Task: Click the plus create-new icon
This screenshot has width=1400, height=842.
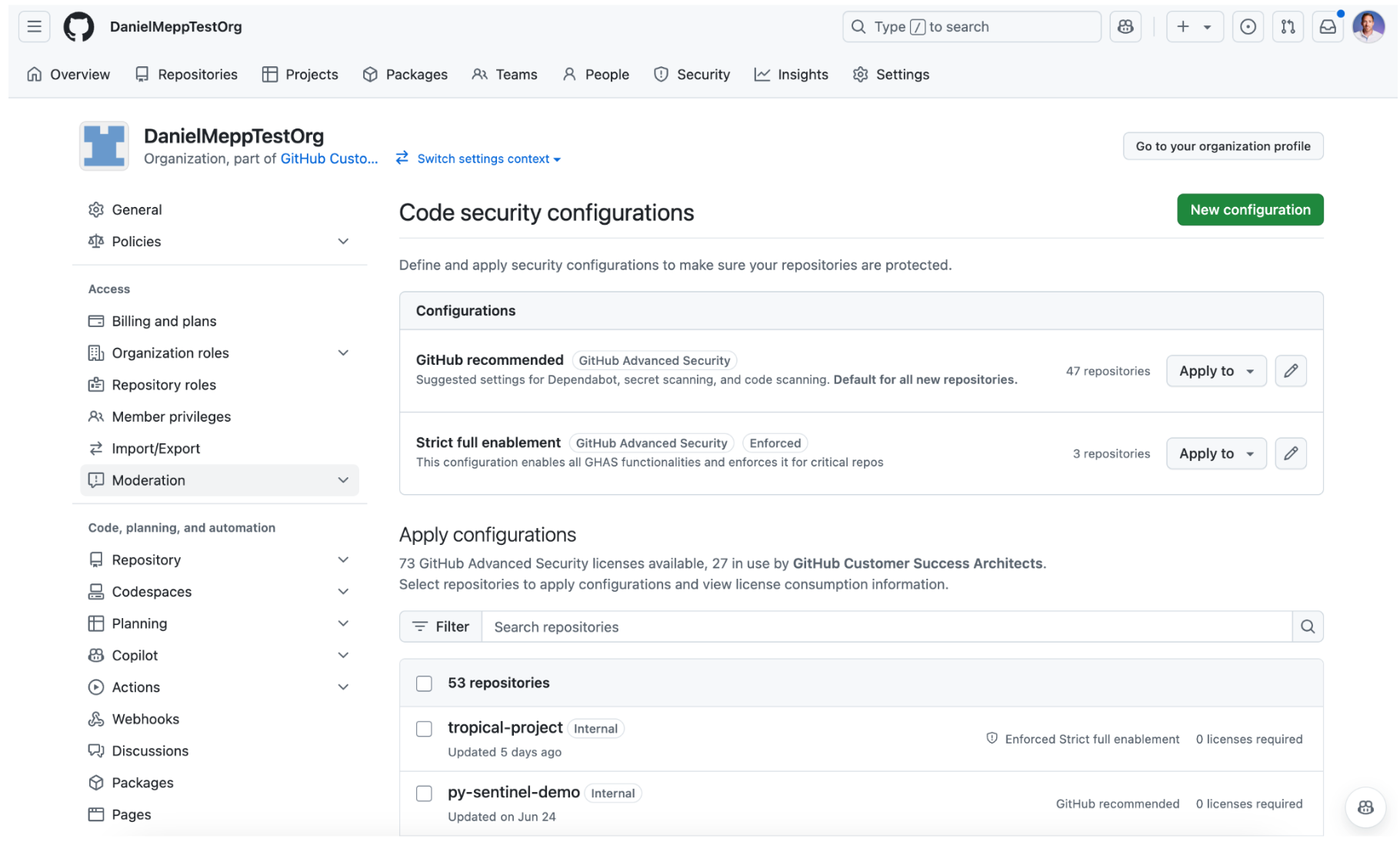Action: pyautogui.click(x=1183, y=27)
